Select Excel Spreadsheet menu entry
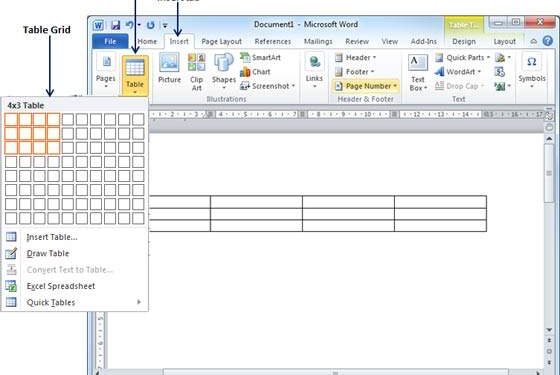The image size is (560, 375). pos(75,286)
